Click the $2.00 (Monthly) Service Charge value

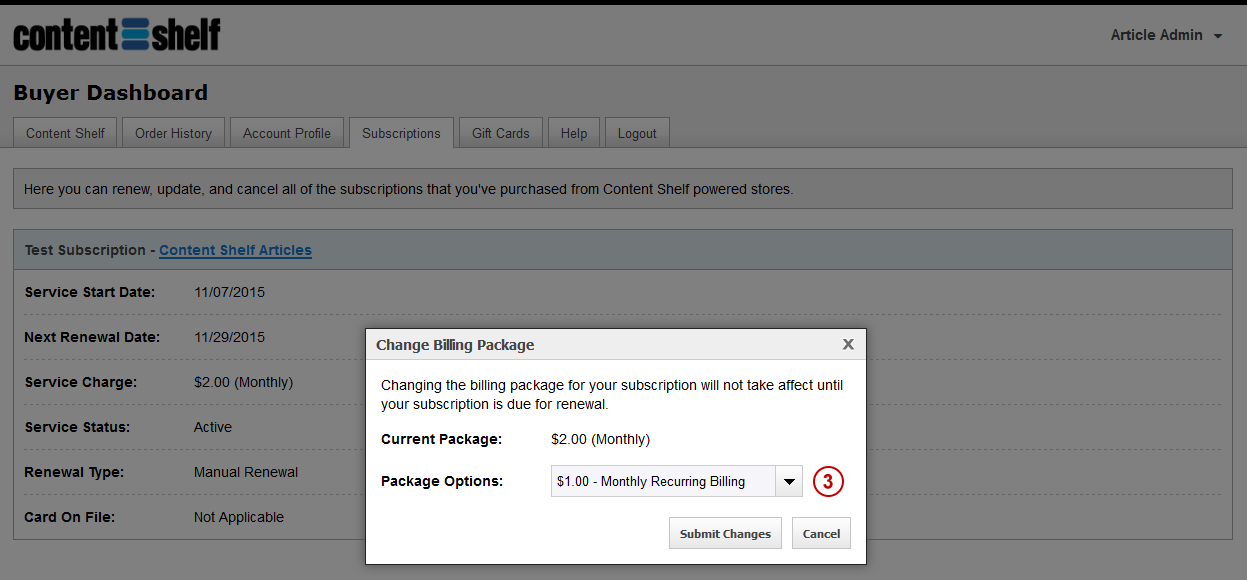click(x=243, y=382)
